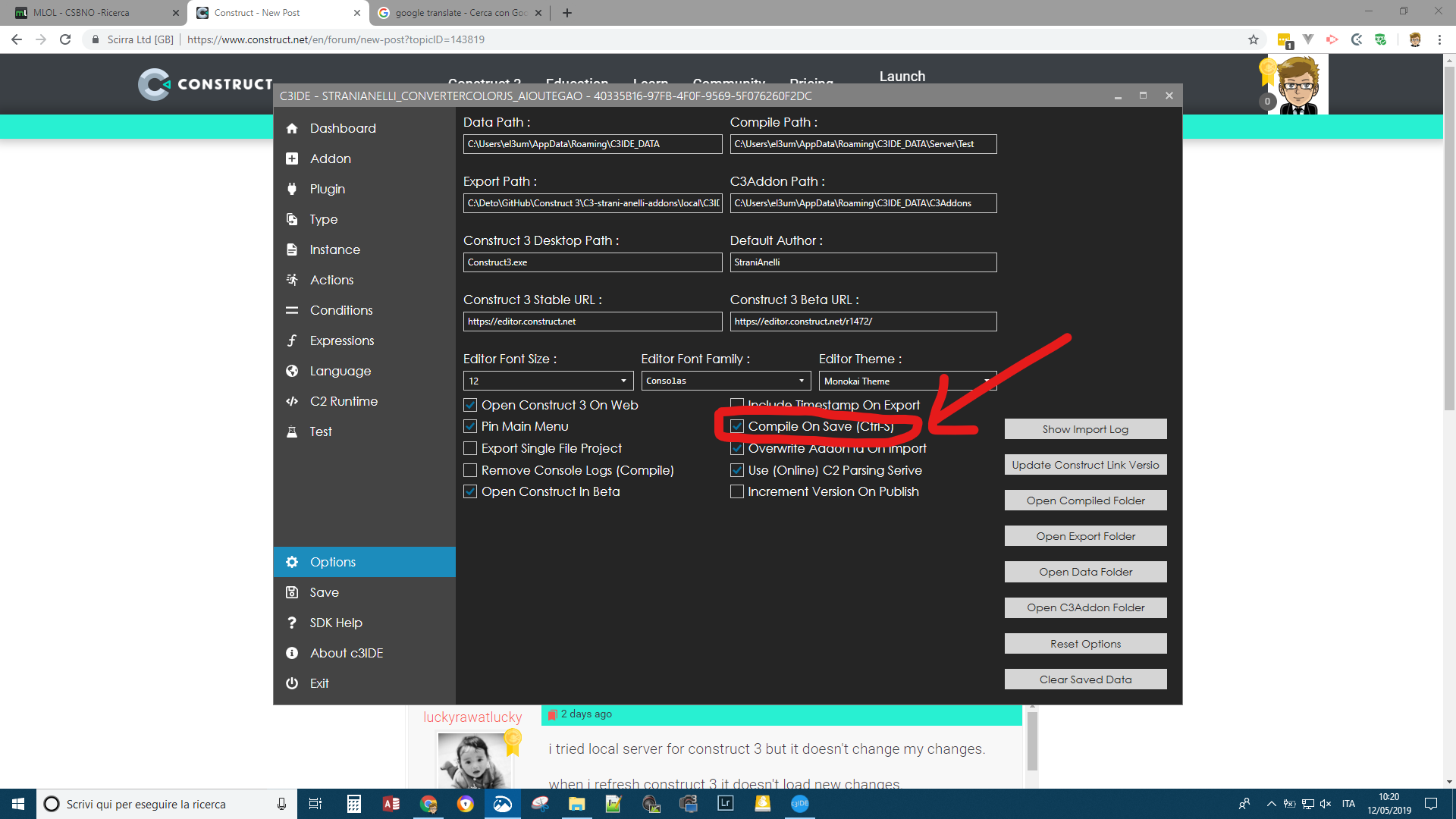
Task: Uncheck Pin Main Menu
Action: pyautogui.click(x=470, y=426)
